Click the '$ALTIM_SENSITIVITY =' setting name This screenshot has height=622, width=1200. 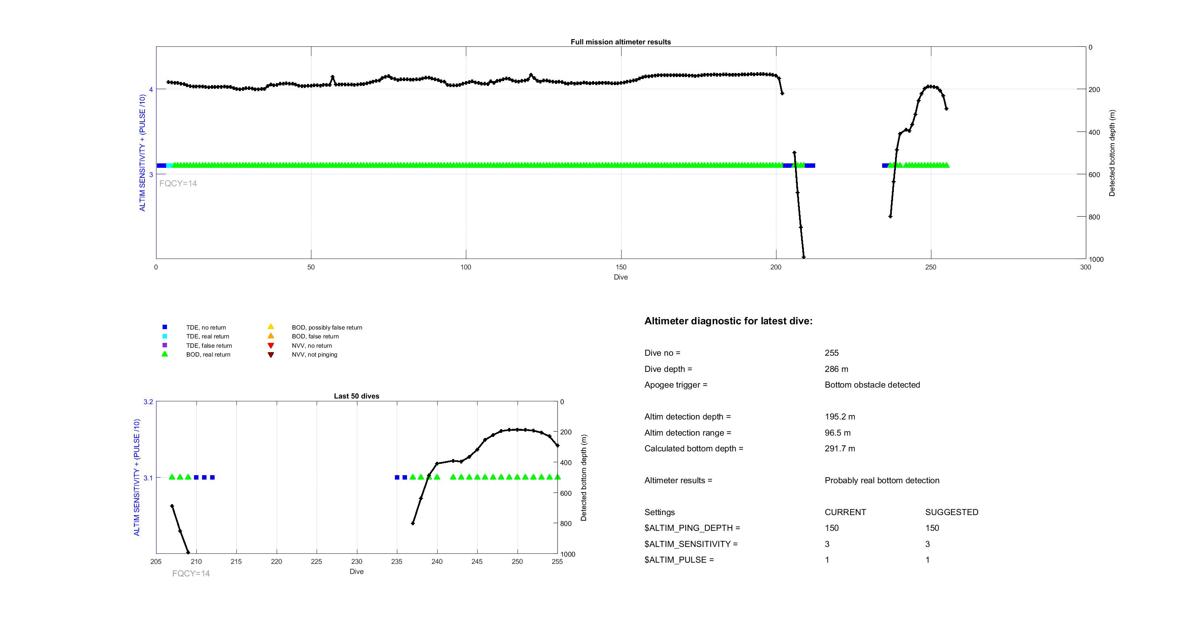692,544
